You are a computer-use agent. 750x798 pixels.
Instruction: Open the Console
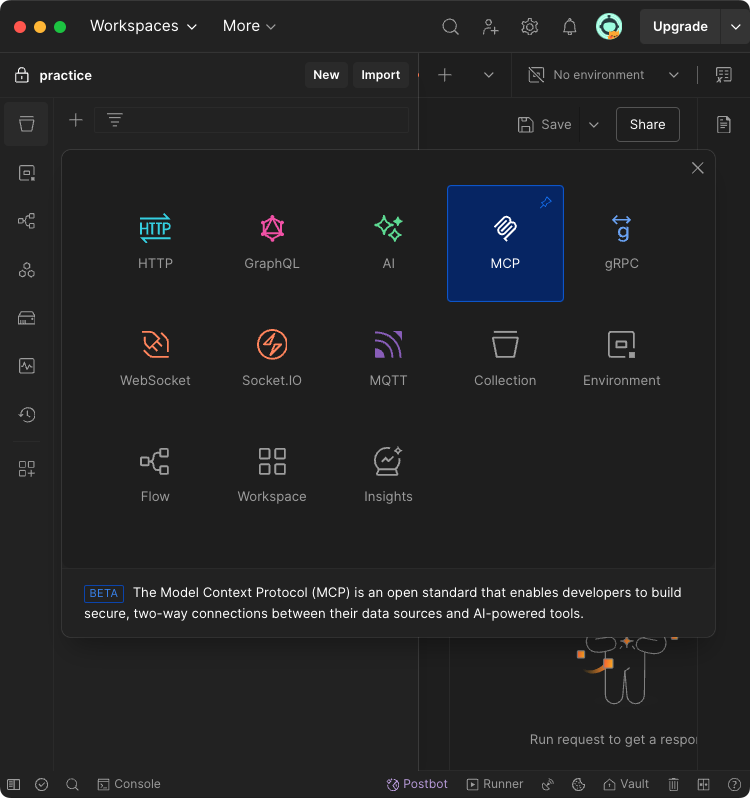tap(129, 784)
